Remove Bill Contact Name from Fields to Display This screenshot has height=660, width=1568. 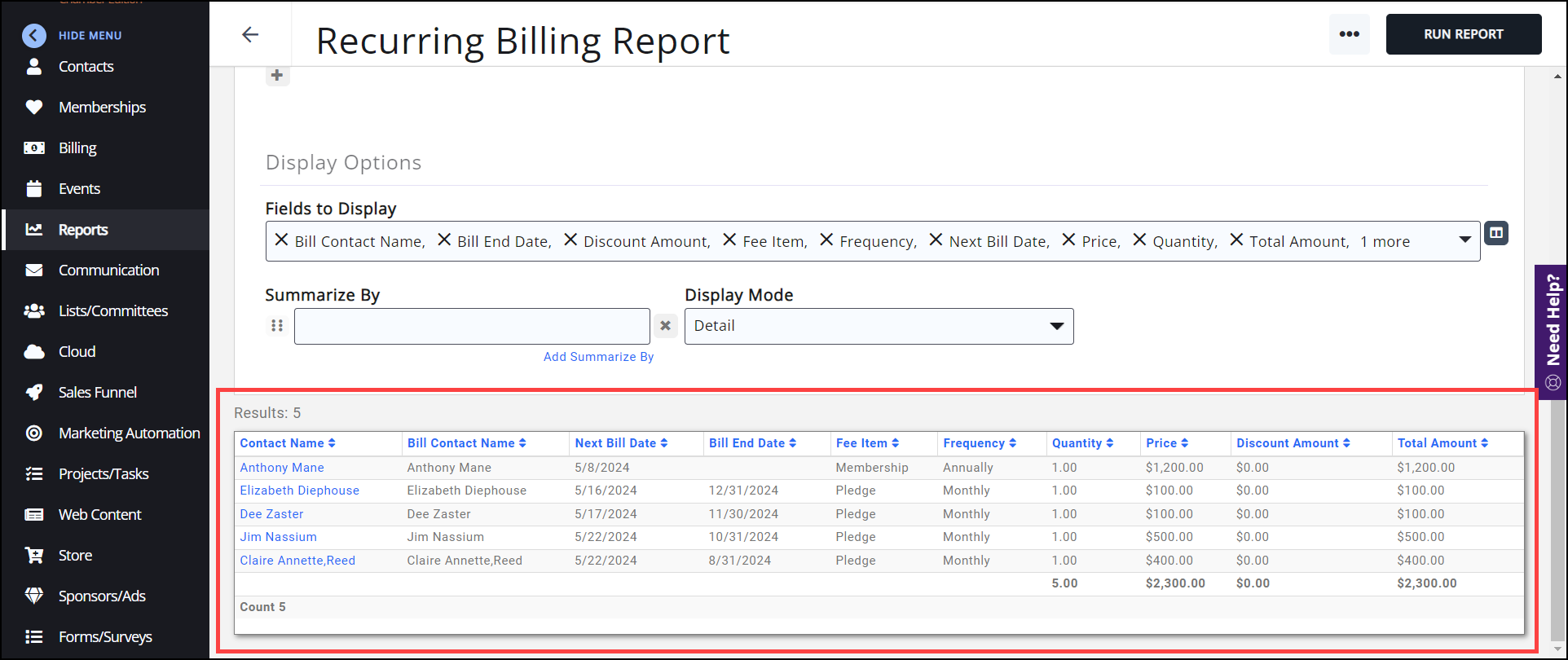tap(281, 240)
